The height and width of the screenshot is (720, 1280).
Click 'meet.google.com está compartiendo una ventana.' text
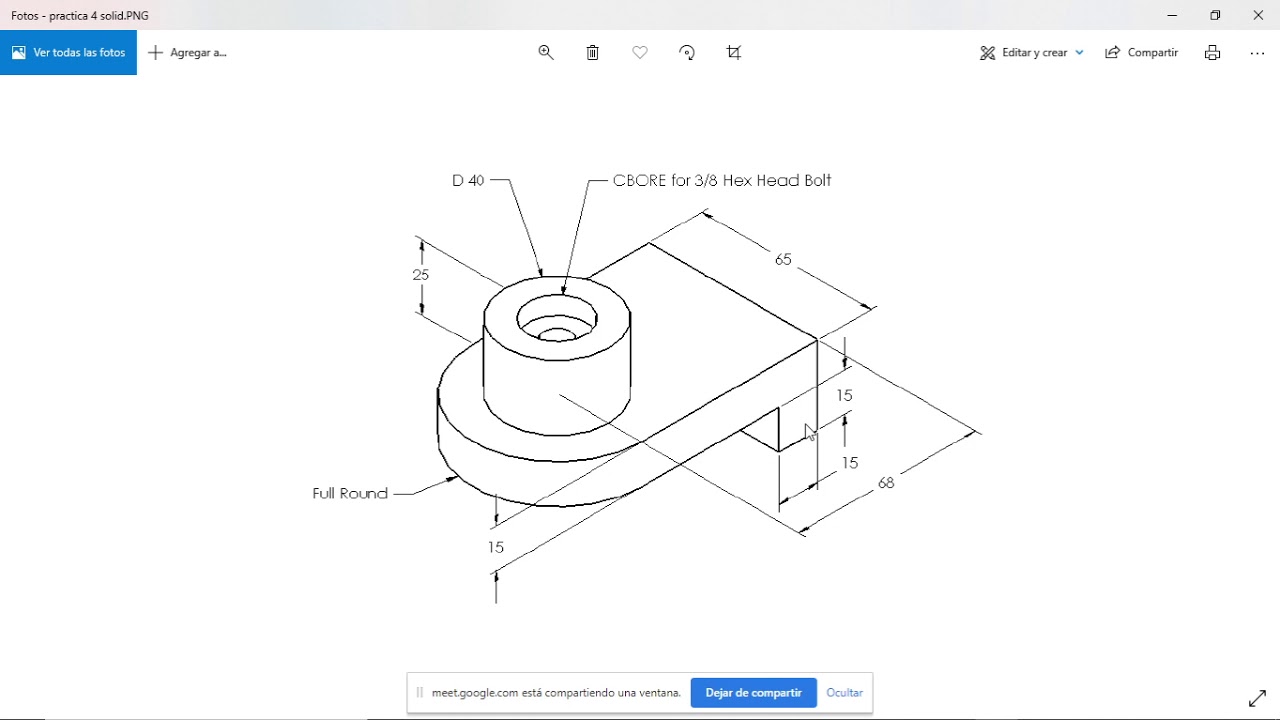(x=556, y=693)
